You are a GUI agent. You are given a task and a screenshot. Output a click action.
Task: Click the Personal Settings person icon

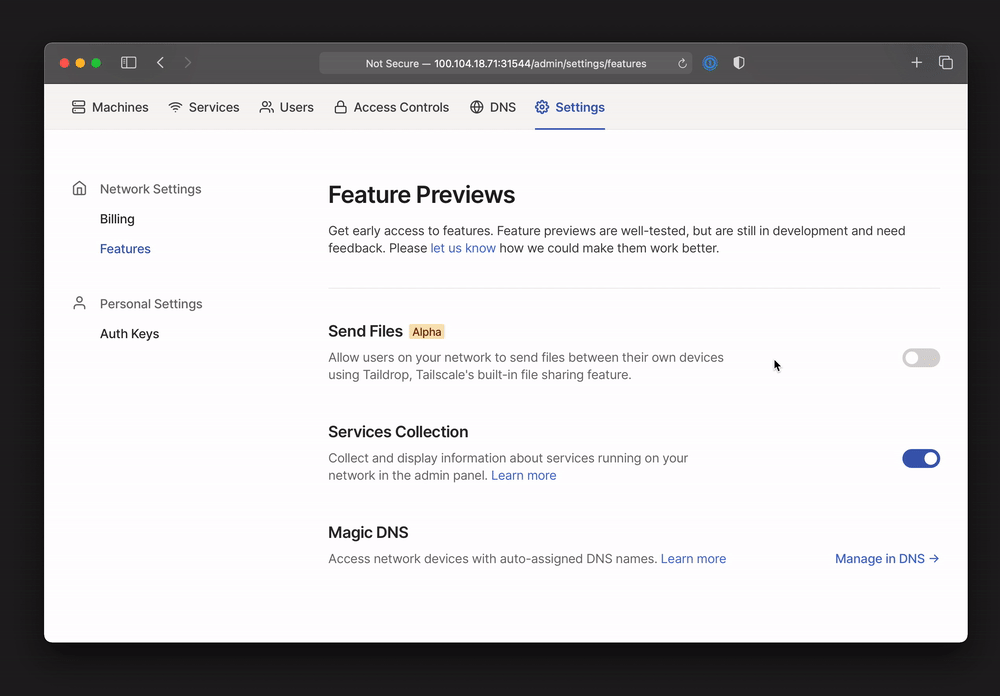click(79, 303)
